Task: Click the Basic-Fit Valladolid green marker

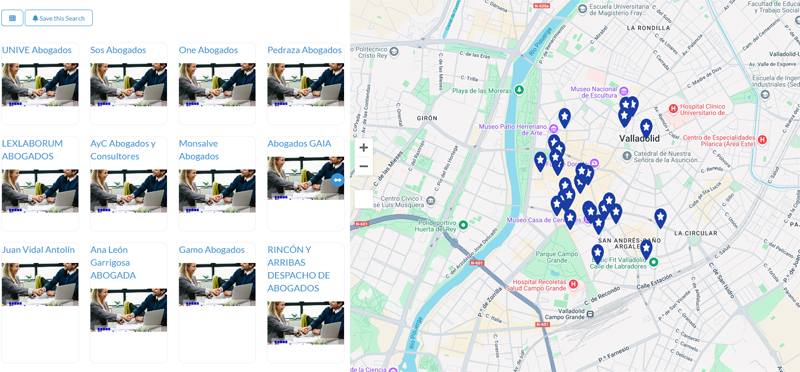Action: point(654,262)
